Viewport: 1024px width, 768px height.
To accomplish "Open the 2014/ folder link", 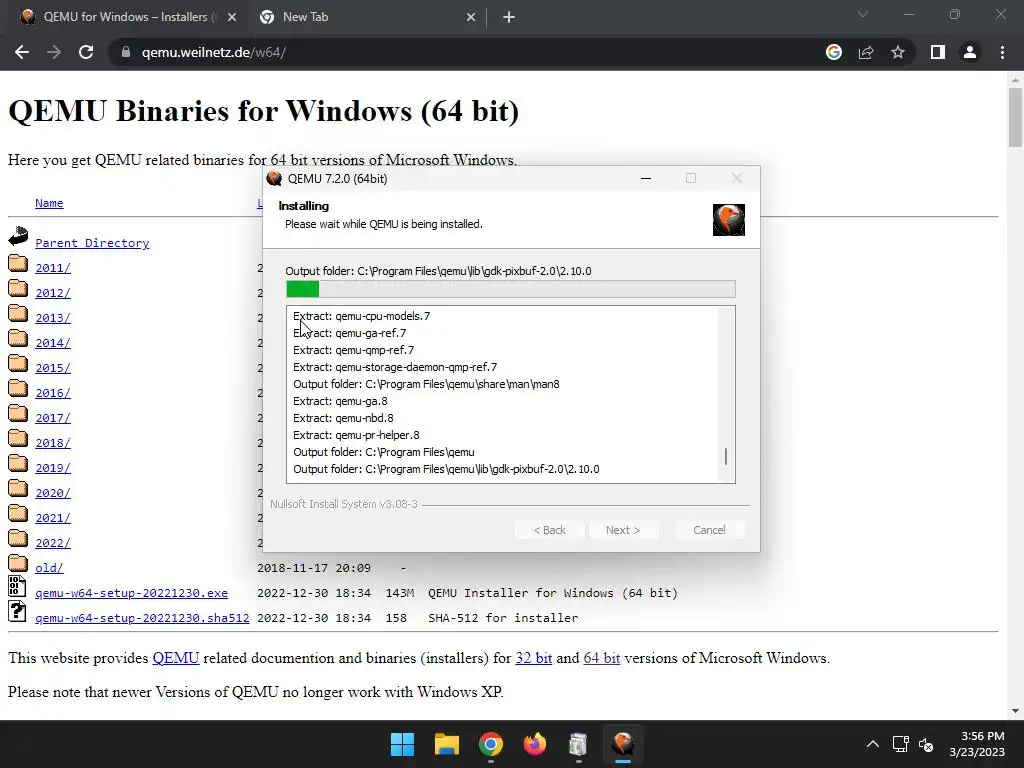I will point(53,343).
